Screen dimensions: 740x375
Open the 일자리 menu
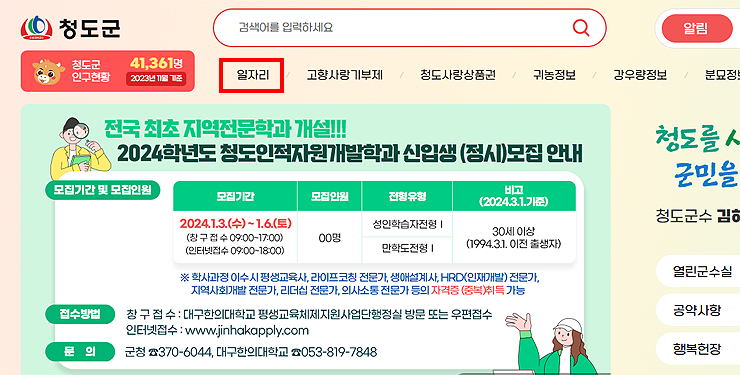pyautogui.click(x=253, y=75)
